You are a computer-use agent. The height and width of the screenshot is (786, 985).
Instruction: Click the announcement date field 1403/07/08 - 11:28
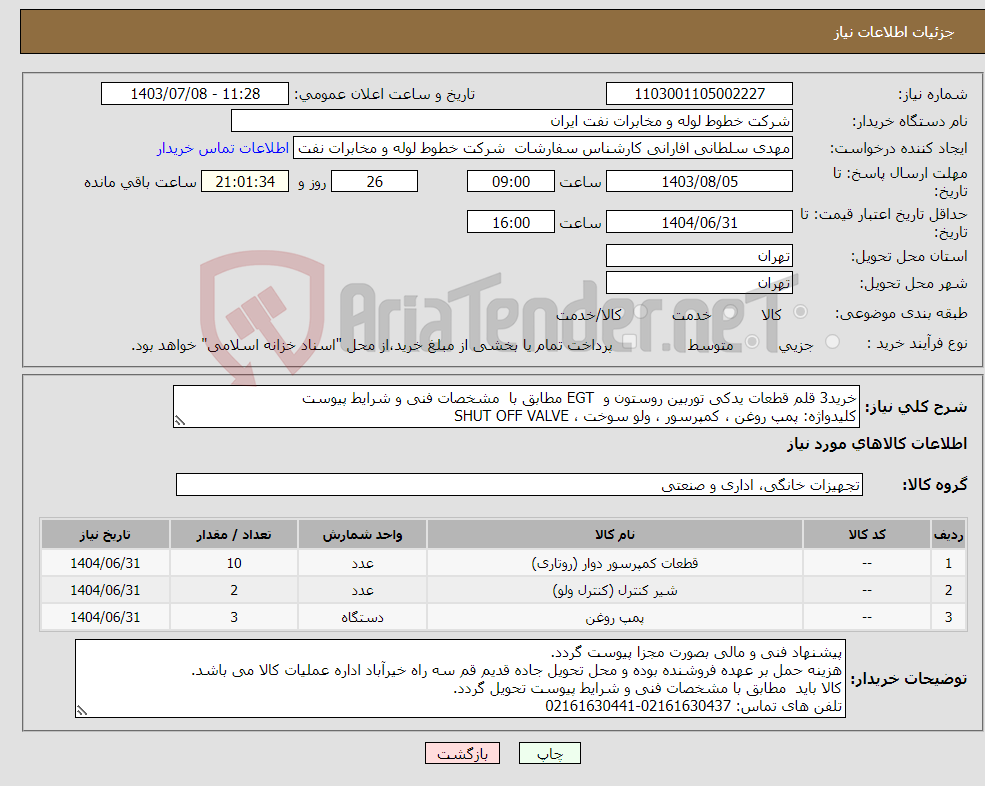tap(195, 94)
